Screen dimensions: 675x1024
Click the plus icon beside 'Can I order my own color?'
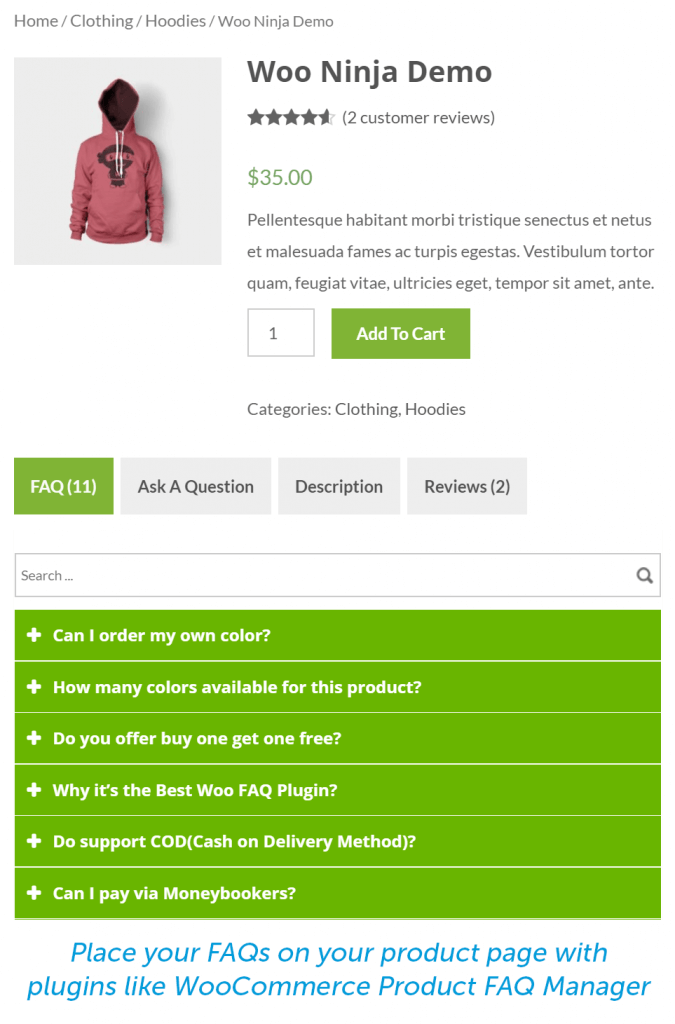(34, 635)
